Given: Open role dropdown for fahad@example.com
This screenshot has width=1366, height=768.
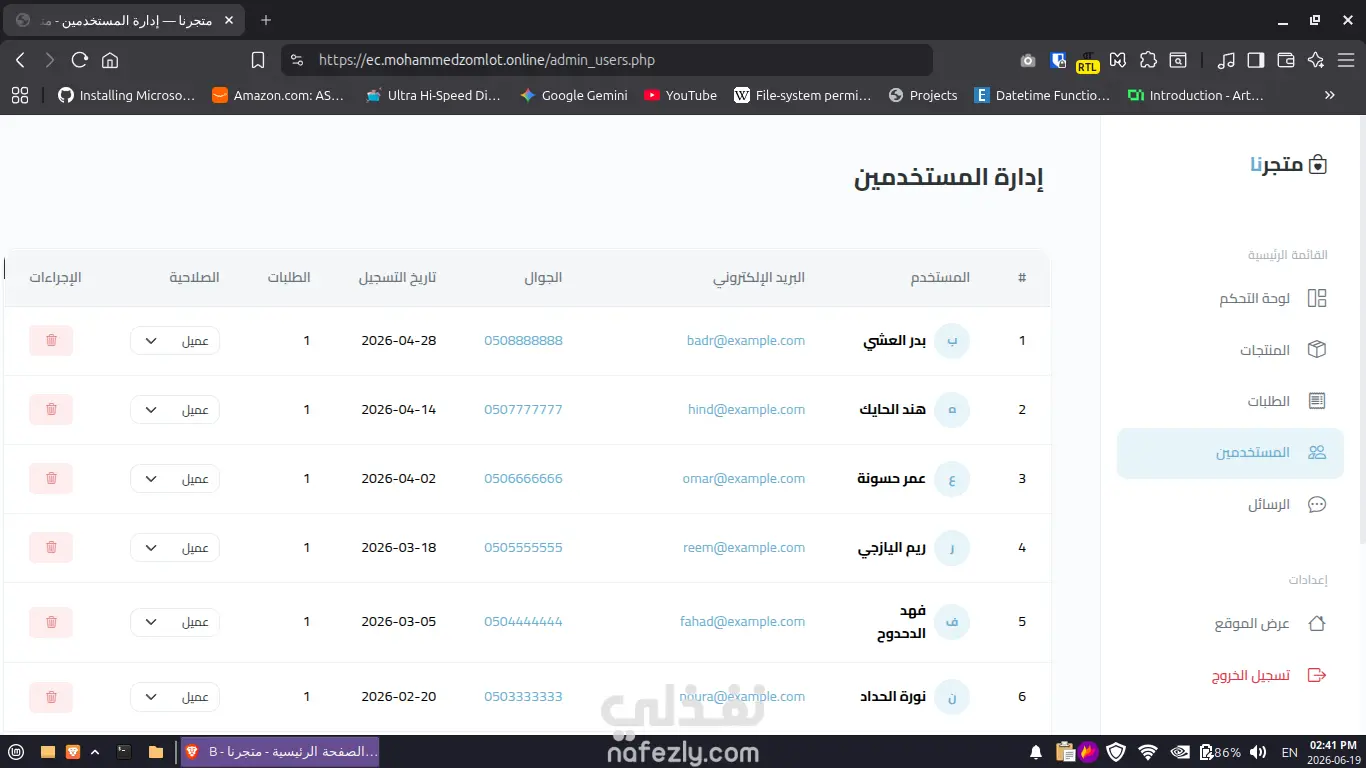Looking at the screenshot, I should click(x=175, y=622).
